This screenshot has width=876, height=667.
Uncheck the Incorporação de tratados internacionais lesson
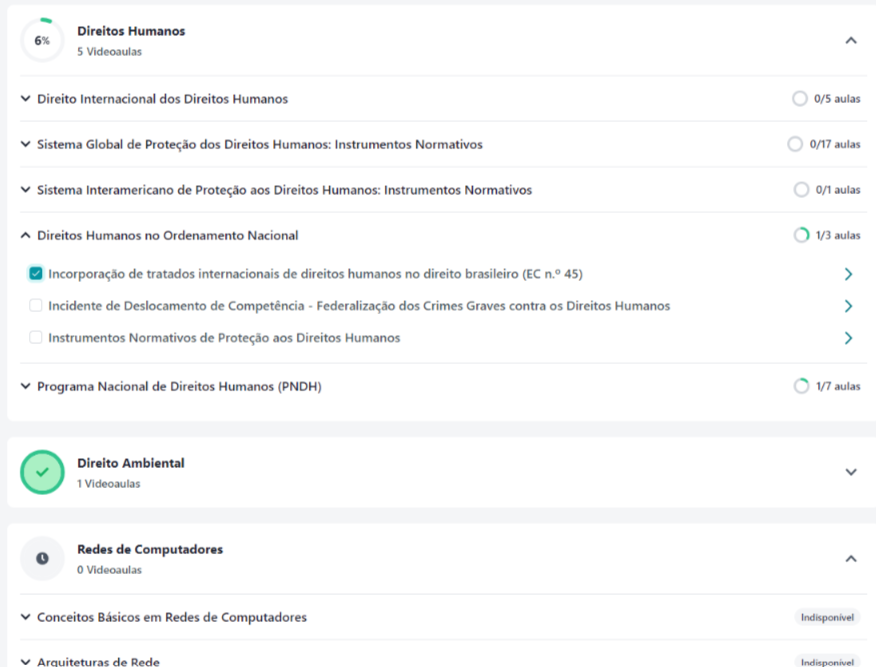(x=36, y=274)
